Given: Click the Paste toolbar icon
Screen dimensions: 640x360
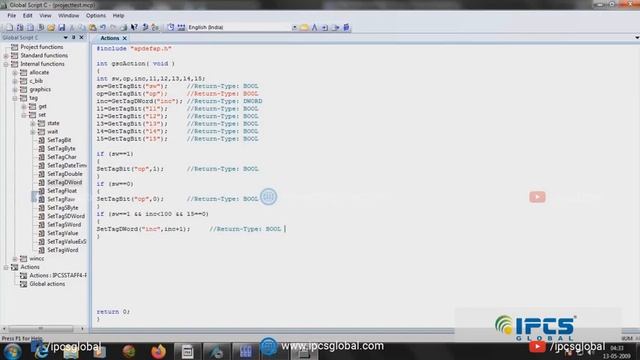Looking at the screenshot, I should pyautogui.click(x=93, y=27).
